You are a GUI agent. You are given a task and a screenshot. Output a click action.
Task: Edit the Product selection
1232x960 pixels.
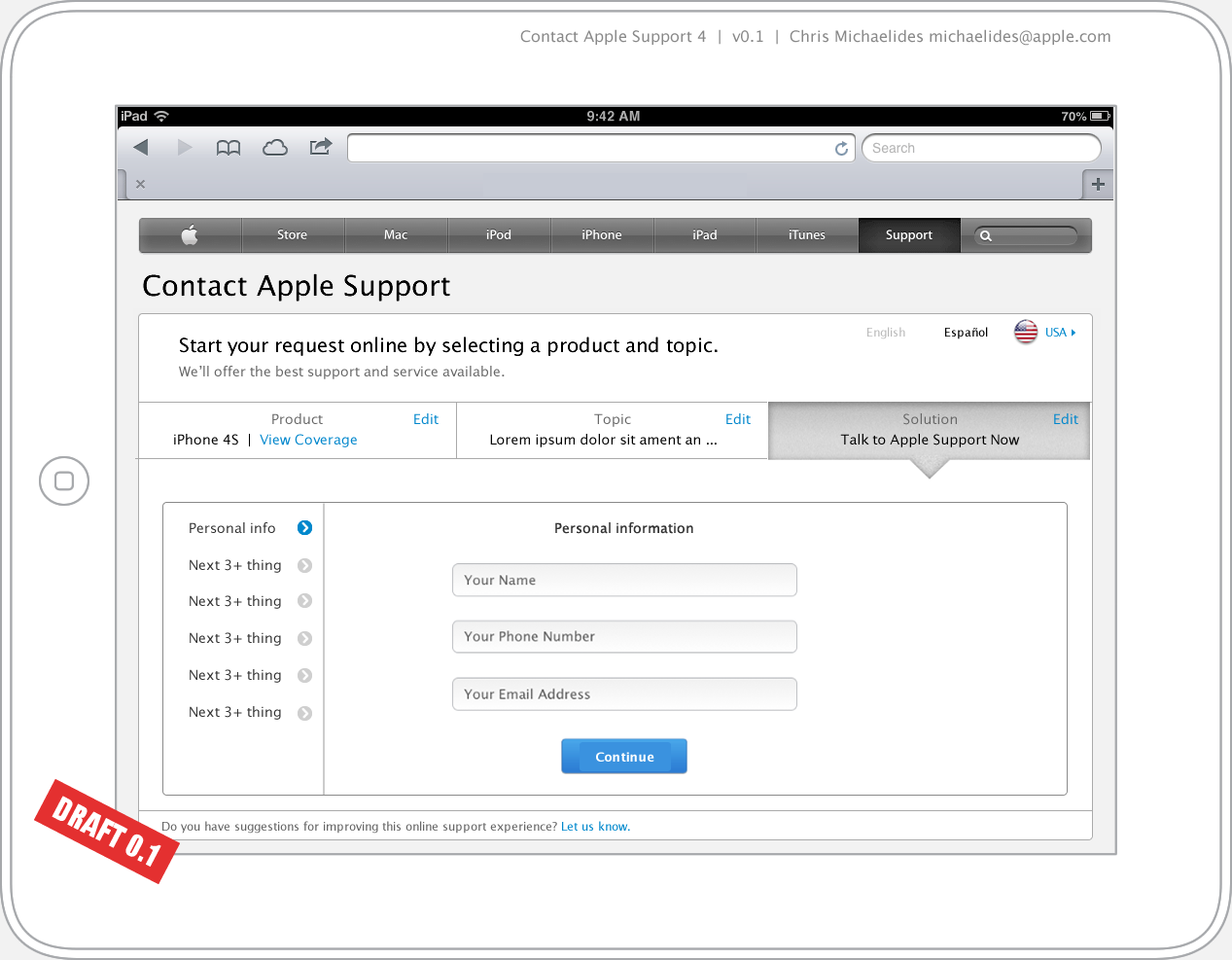tap(425, 419)
